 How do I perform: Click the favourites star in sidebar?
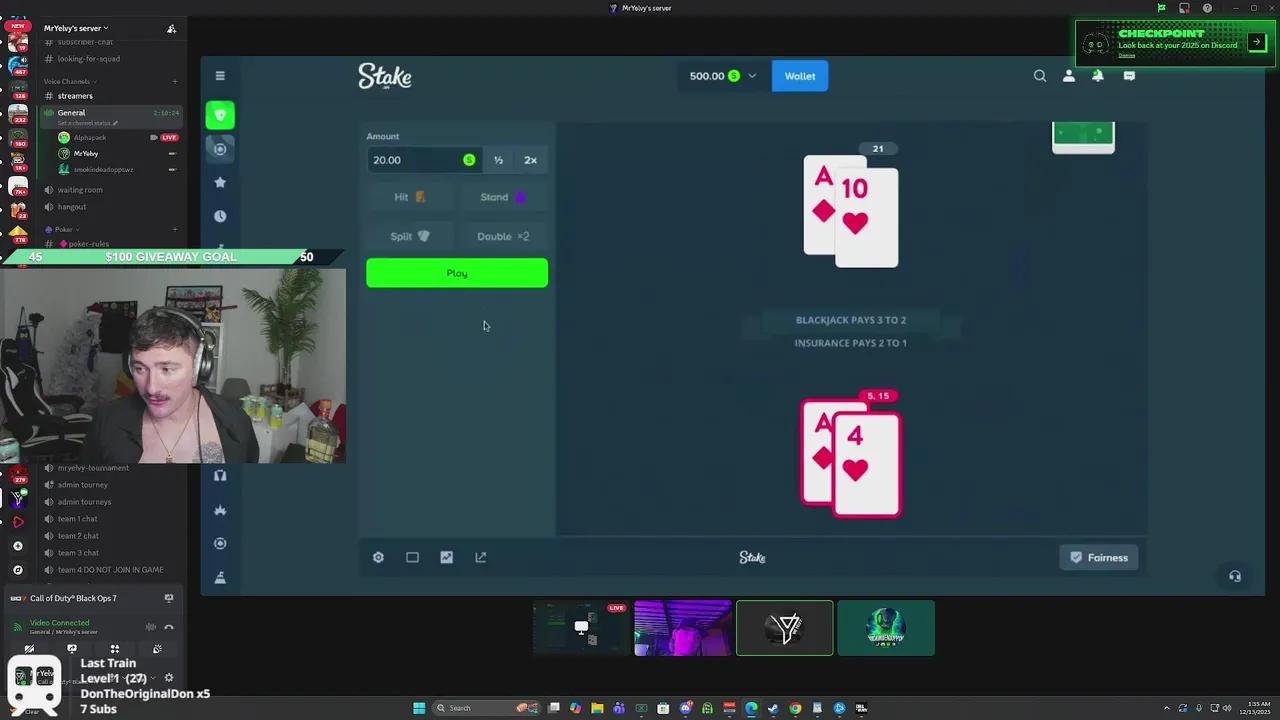[220, 182]
